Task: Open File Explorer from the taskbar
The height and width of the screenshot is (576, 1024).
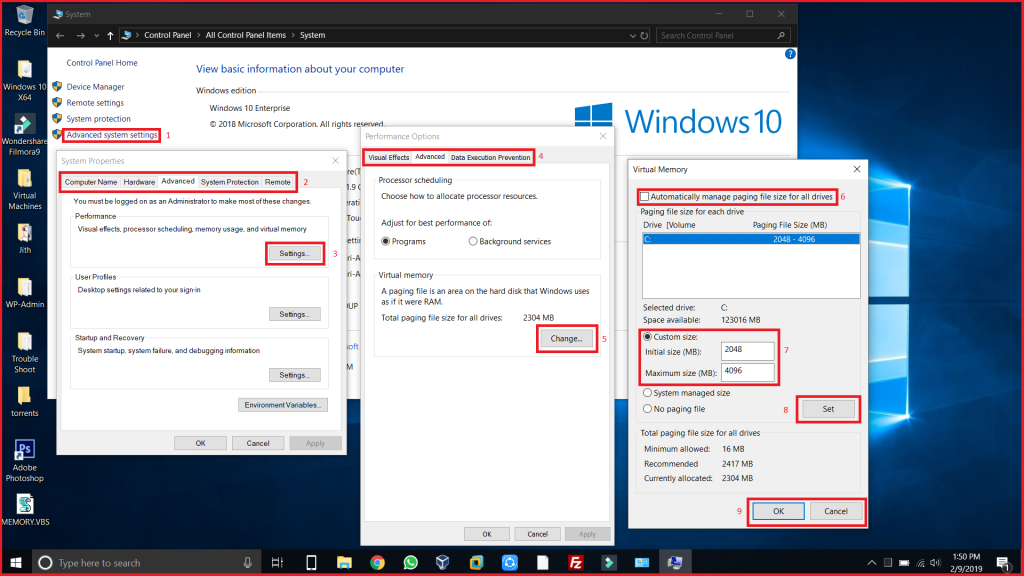Action: pyautogui.click(x=344, y=562)
